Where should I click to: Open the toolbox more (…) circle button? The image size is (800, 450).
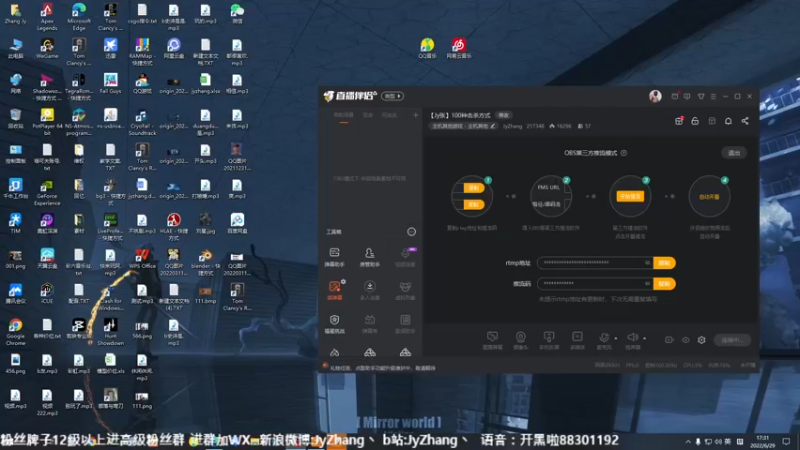(x=411, y=232)
